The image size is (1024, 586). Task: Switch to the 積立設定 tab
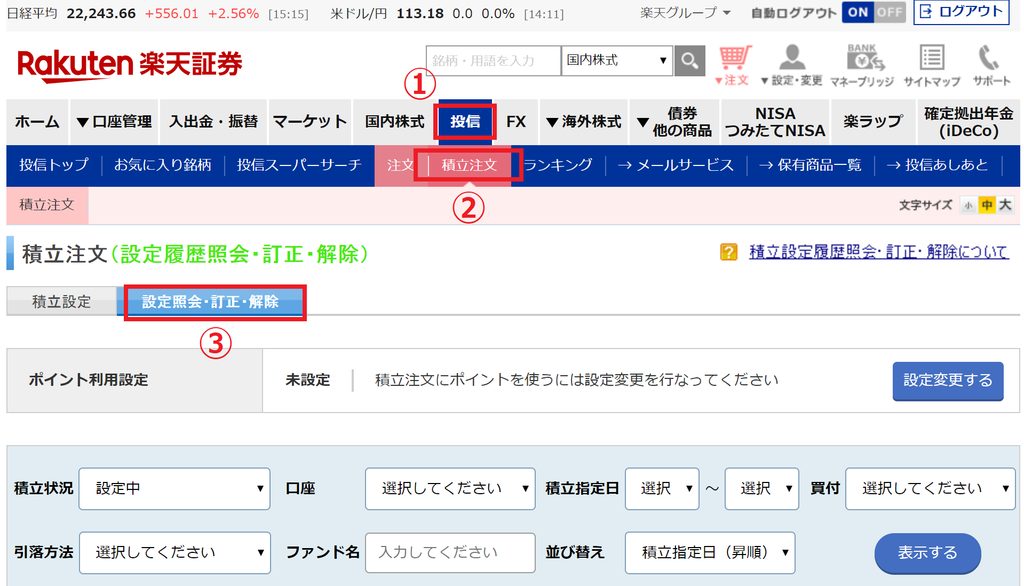coord(61,302)
